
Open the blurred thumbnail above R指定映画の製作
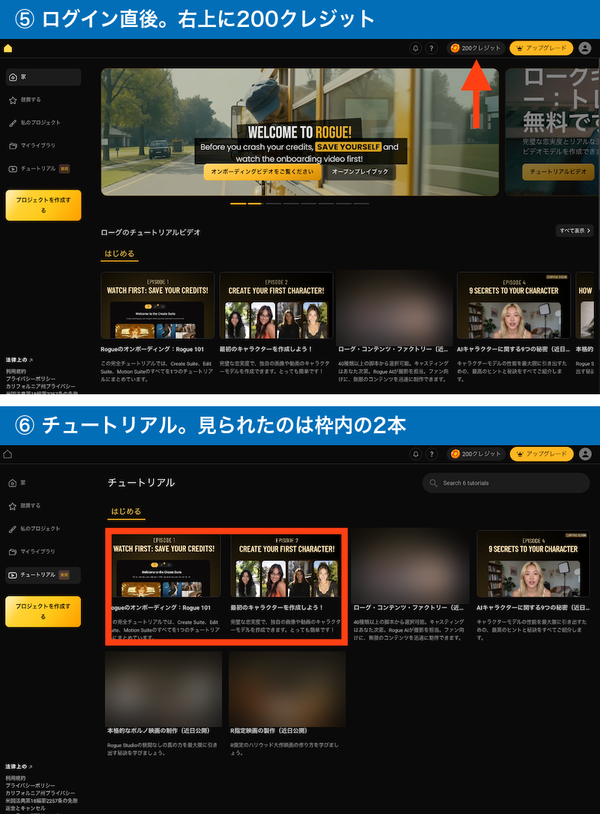point(287,689)
